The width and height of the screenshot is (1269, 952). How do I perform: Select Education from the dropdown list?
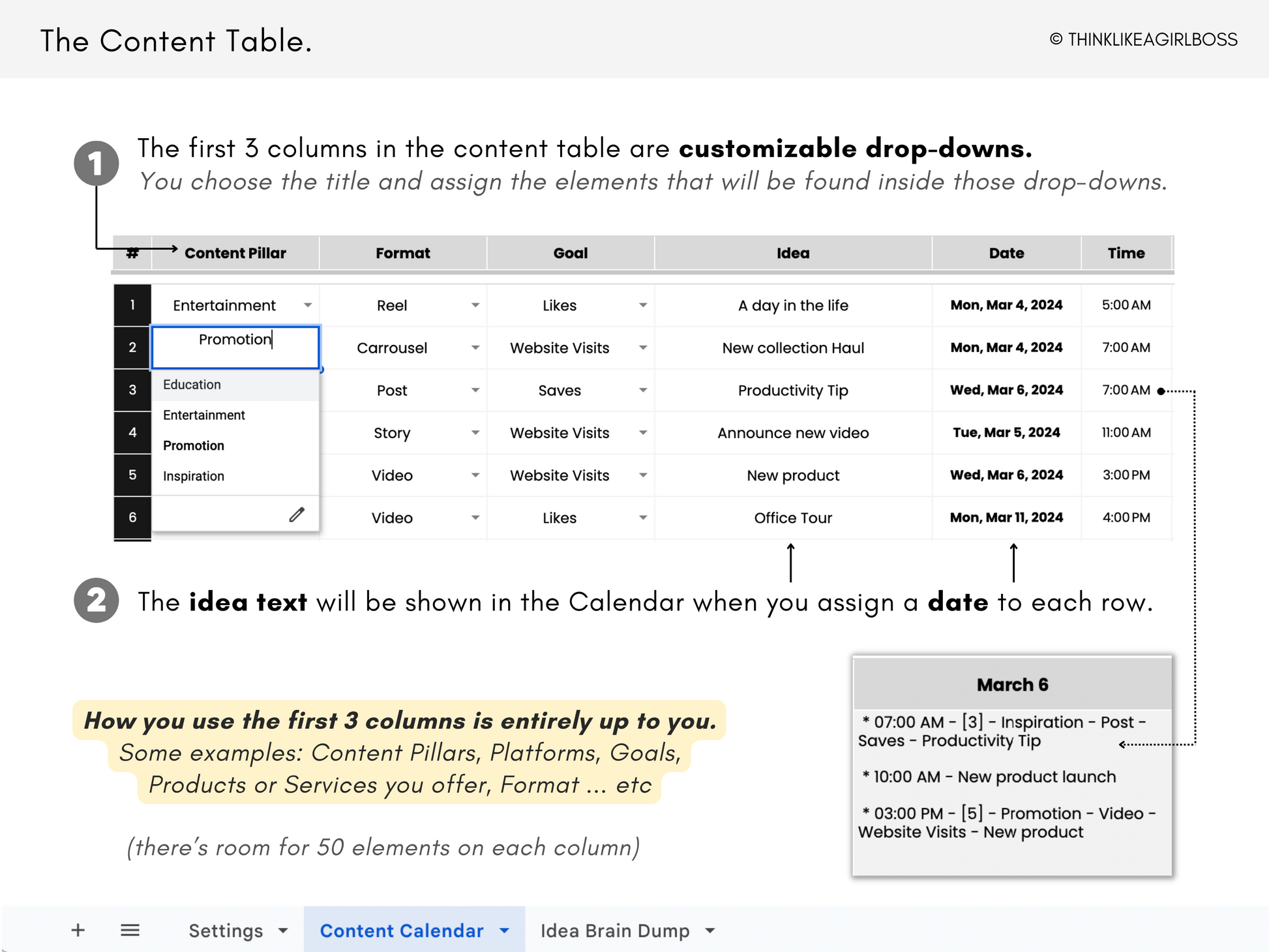(x=192, y=385)
